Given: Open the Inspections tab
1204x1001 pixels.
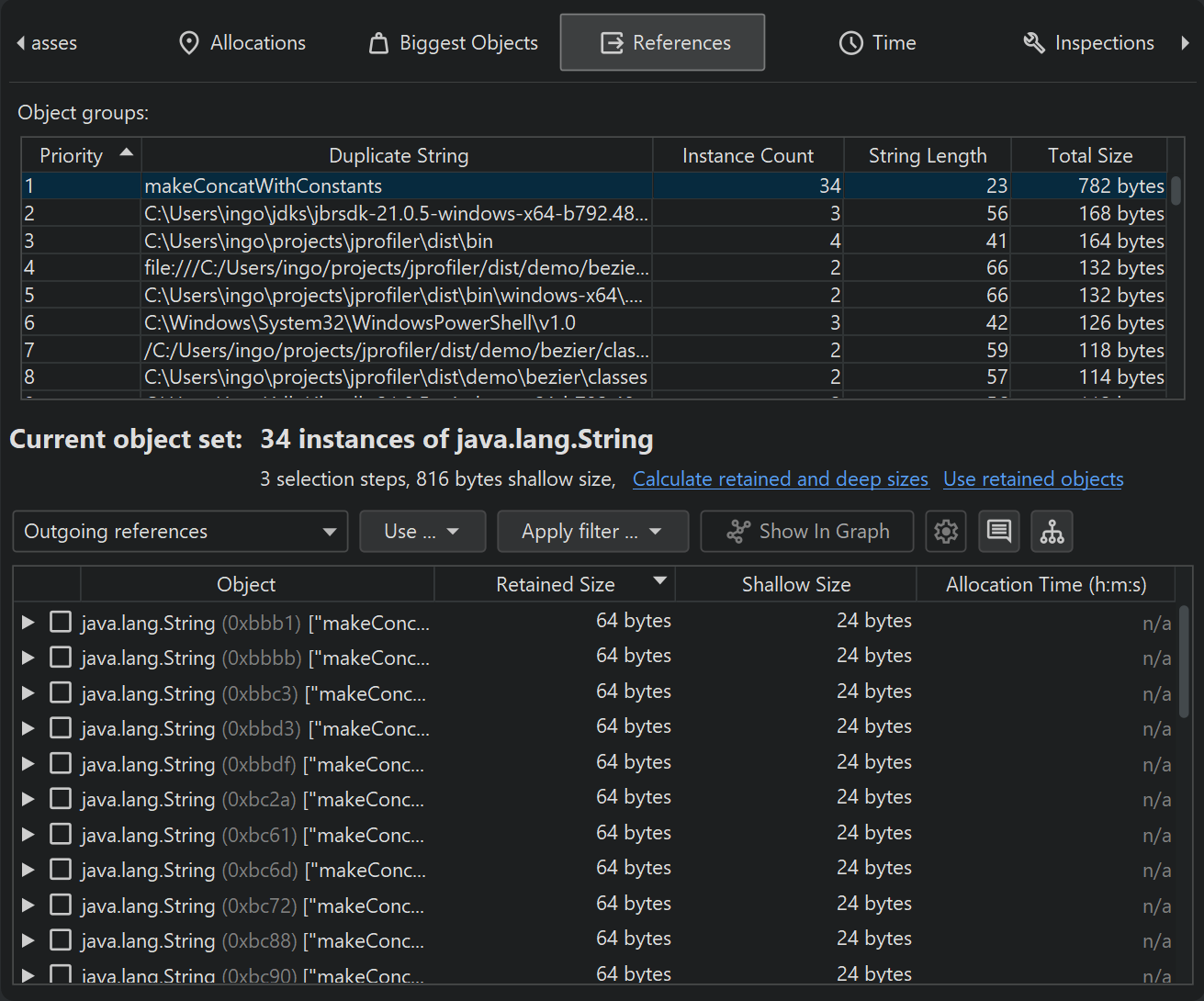Looking at the screenshot, I should click(1089, 43).
